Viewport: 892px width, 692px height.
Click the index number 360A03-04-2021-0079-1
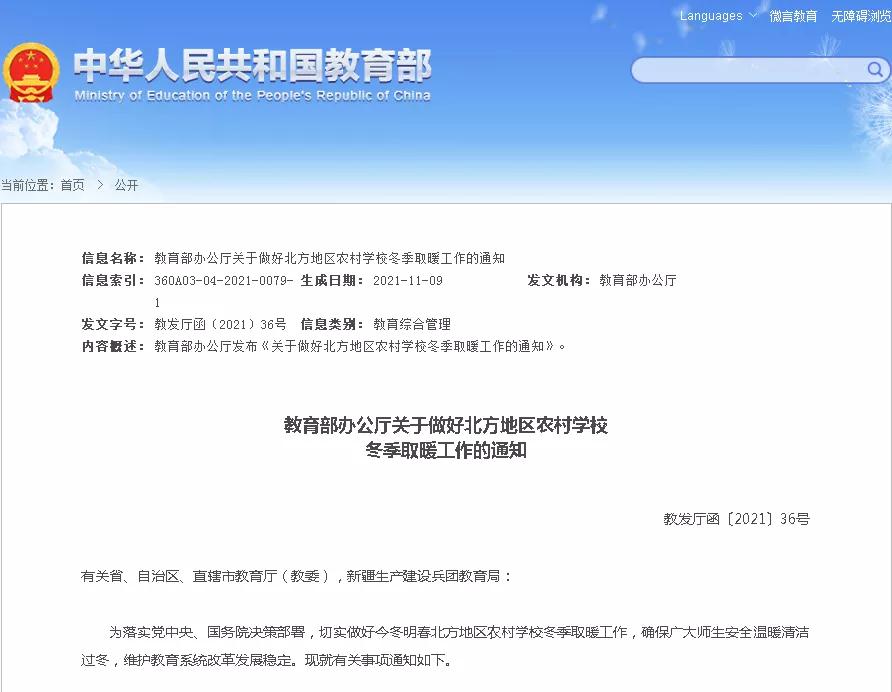click(223, 281)
